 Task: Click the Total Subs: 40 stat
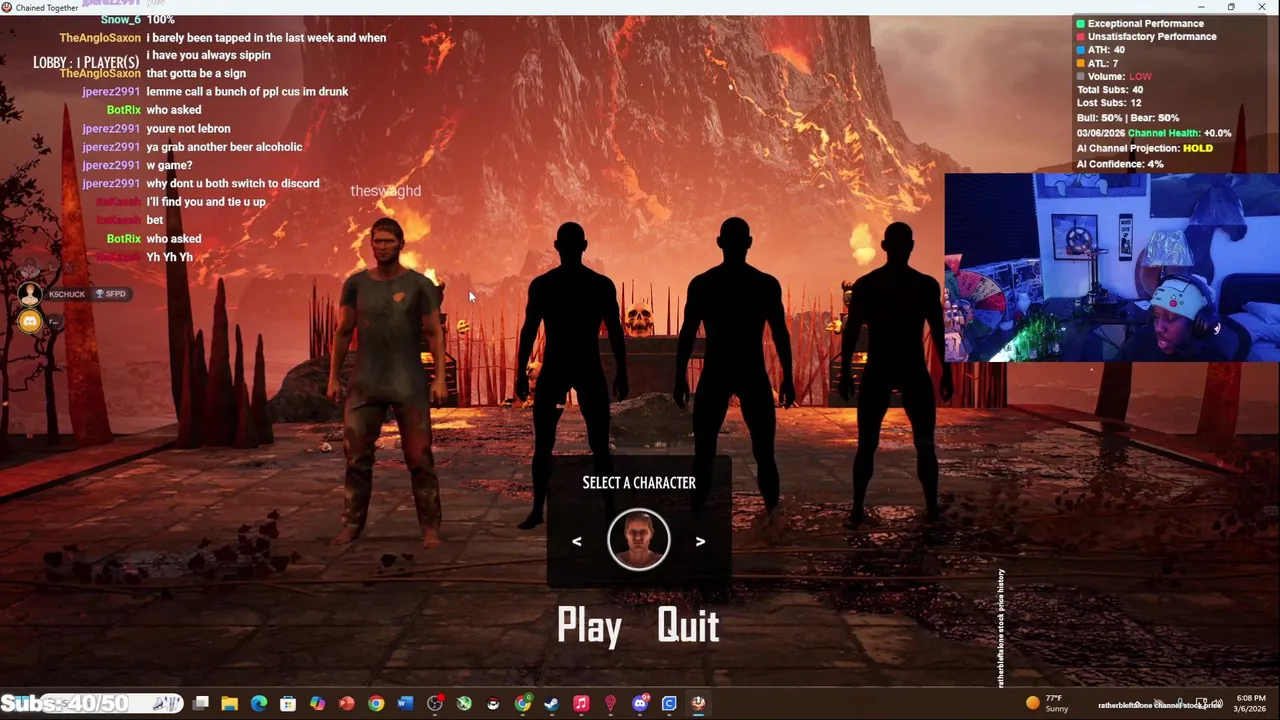coord(1109,90)
